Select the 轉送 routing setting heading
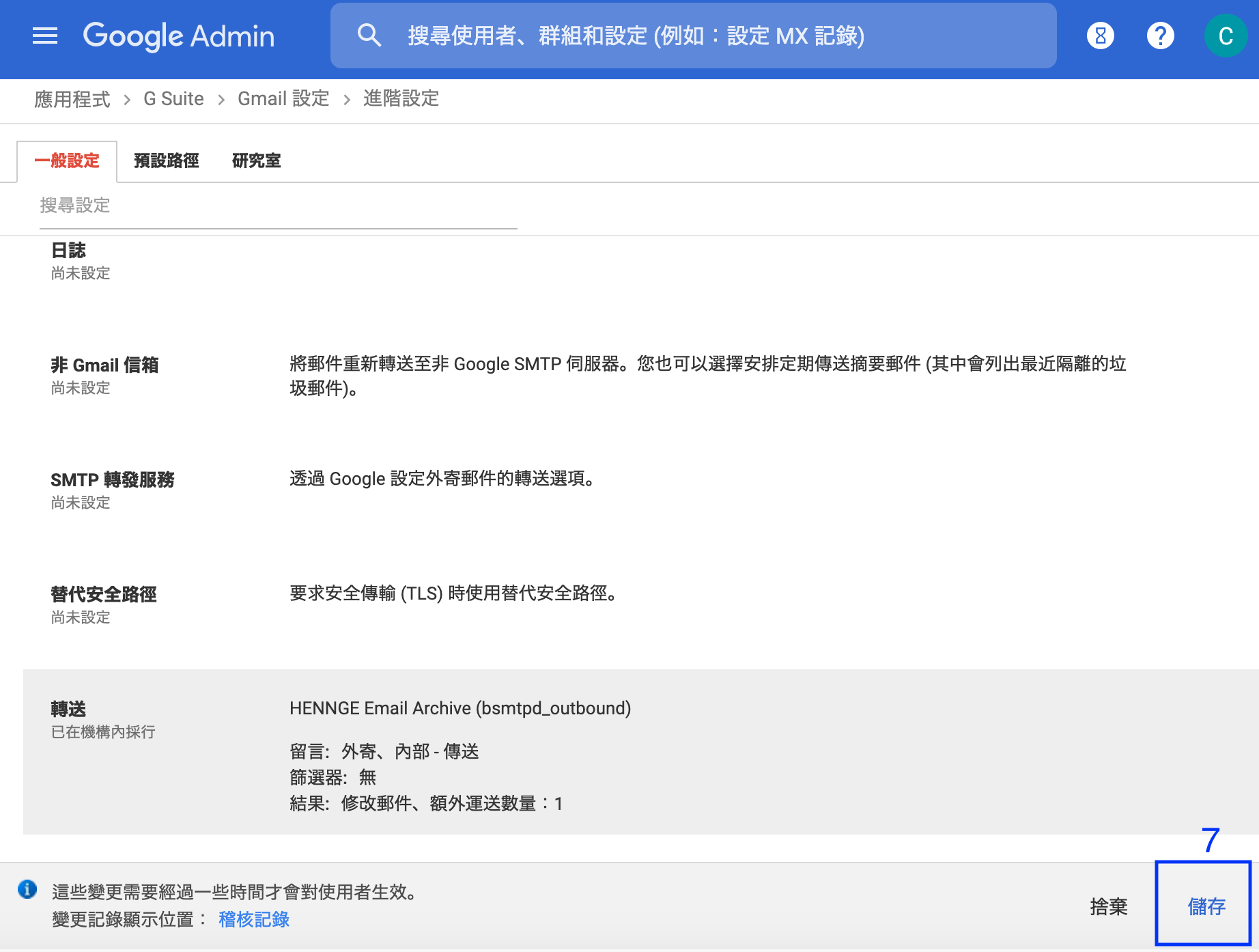 (68, 710)
